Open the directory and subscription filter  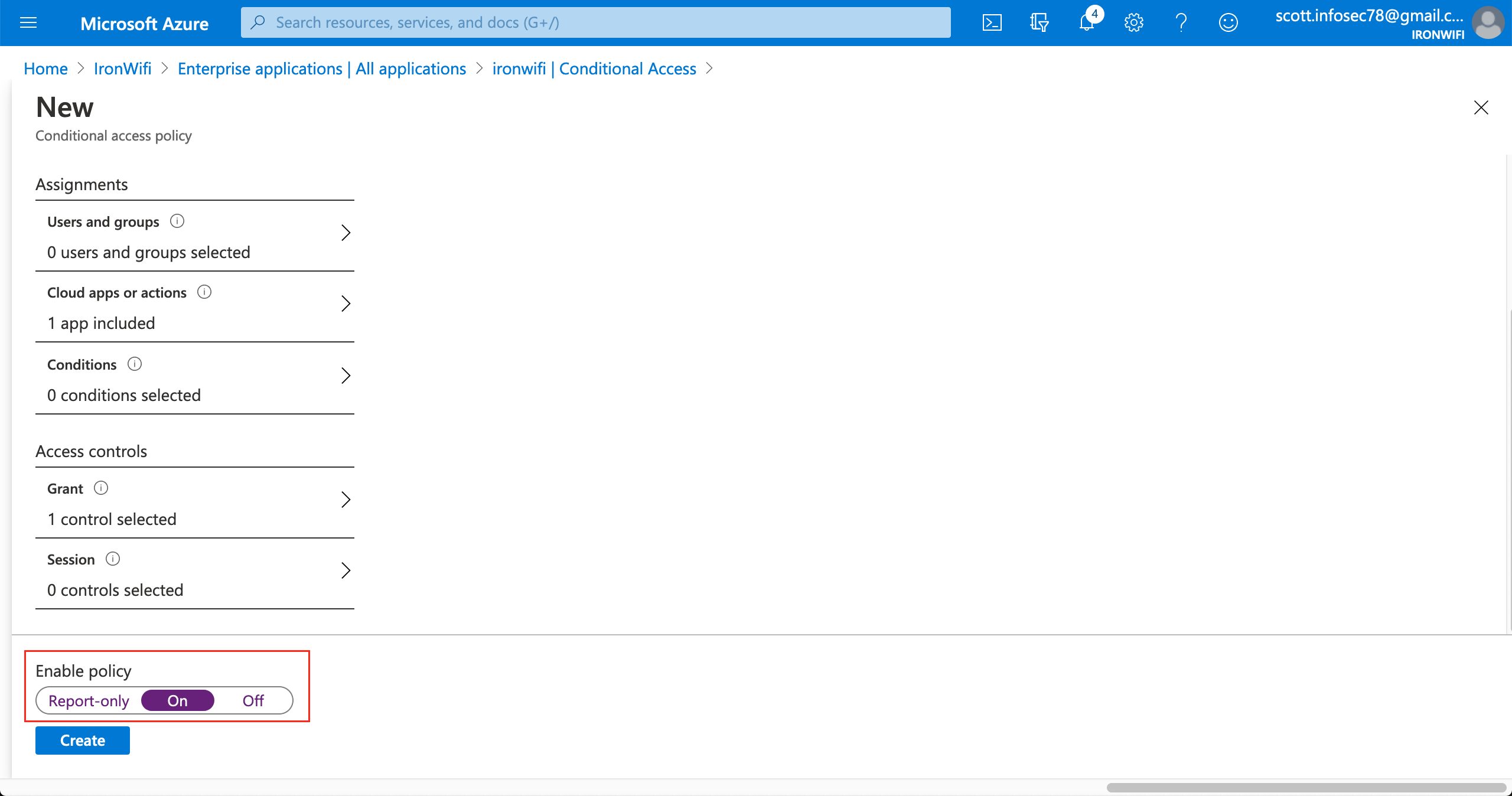pyautogui.click(x=1039, y=22)
